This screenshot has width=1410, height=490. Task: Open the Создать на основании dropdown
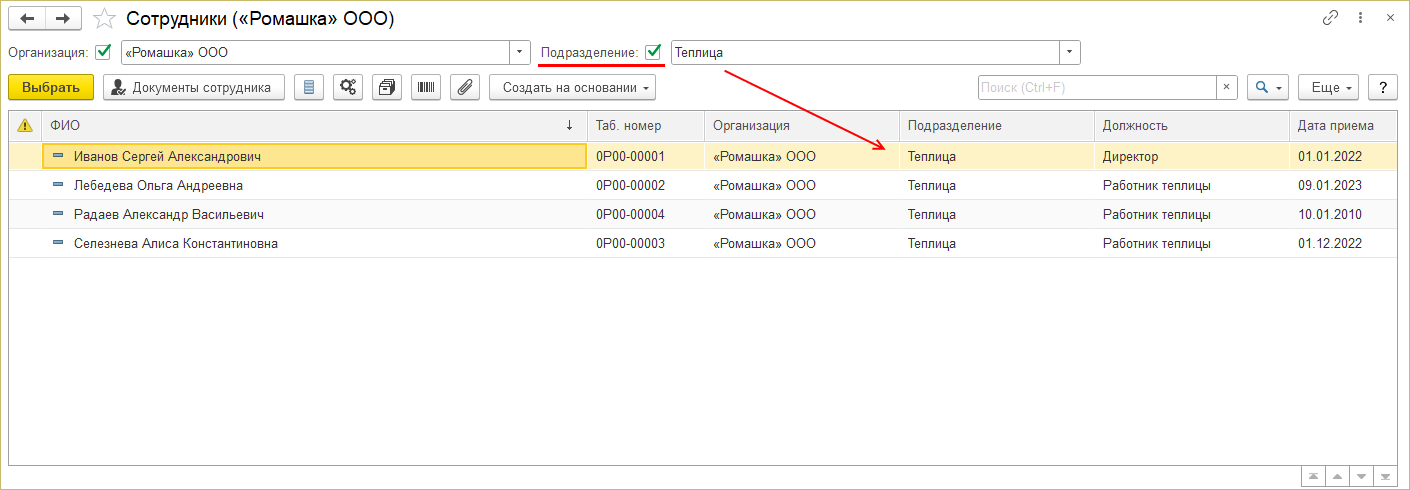(x=572, y=88)
